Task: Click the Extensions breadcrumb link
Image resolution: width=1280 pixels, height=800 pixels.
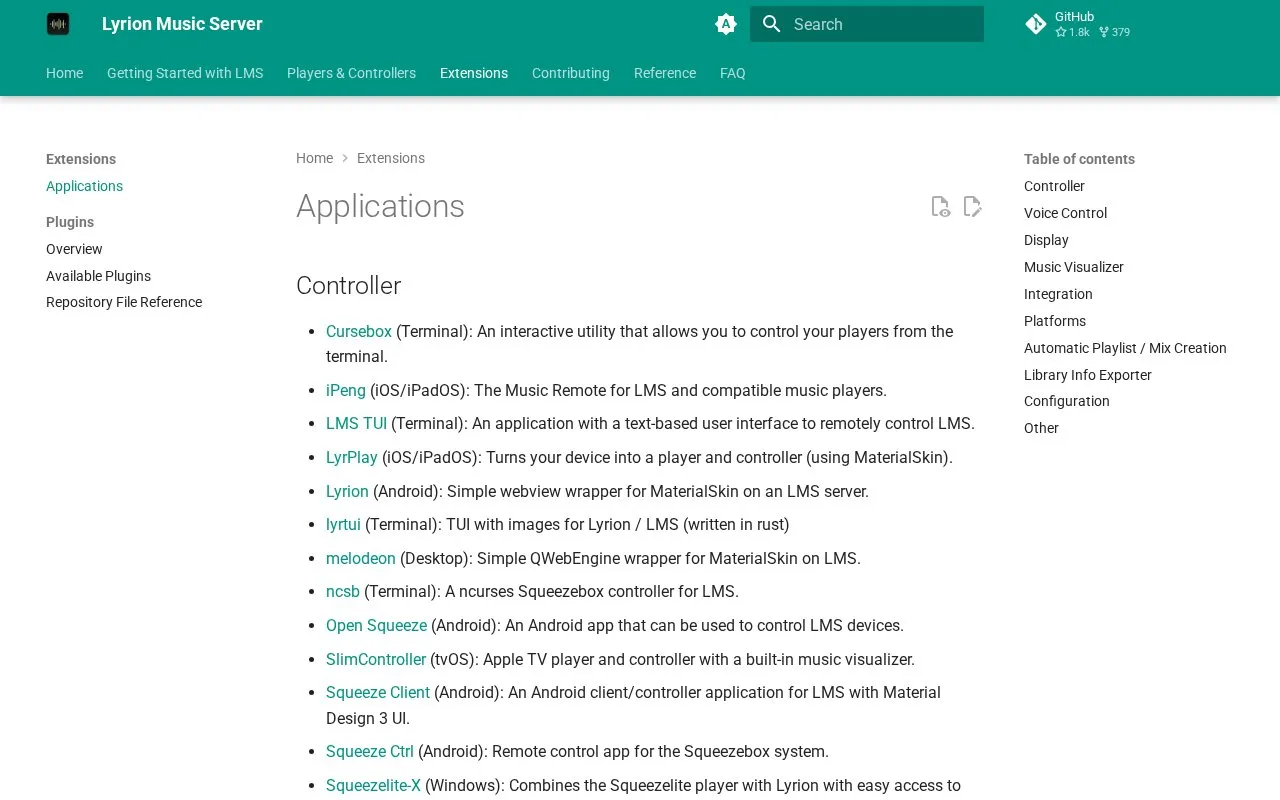Action: click(x=391, y=158)
